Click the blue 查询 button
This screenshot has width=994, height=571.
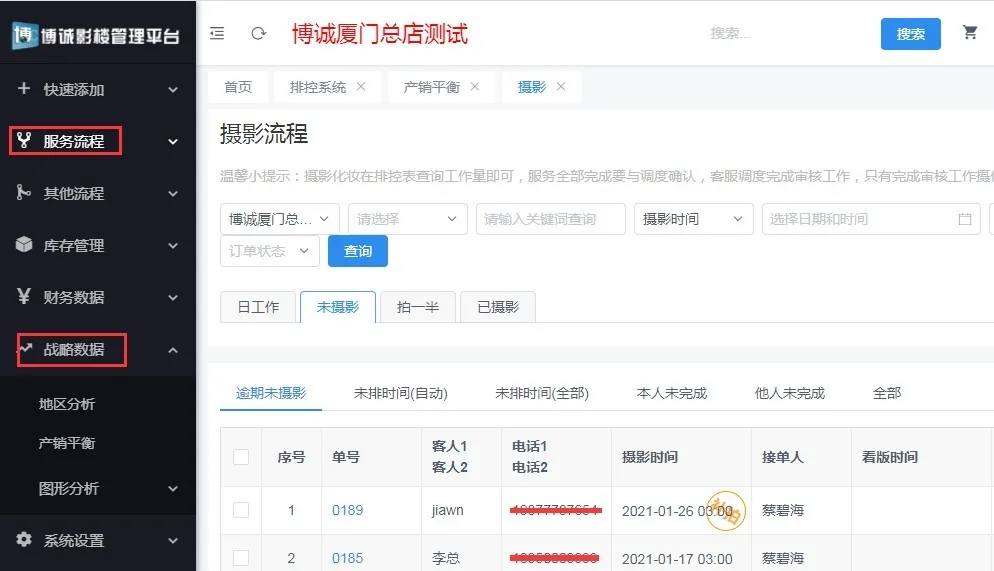[x=357, y=251]
